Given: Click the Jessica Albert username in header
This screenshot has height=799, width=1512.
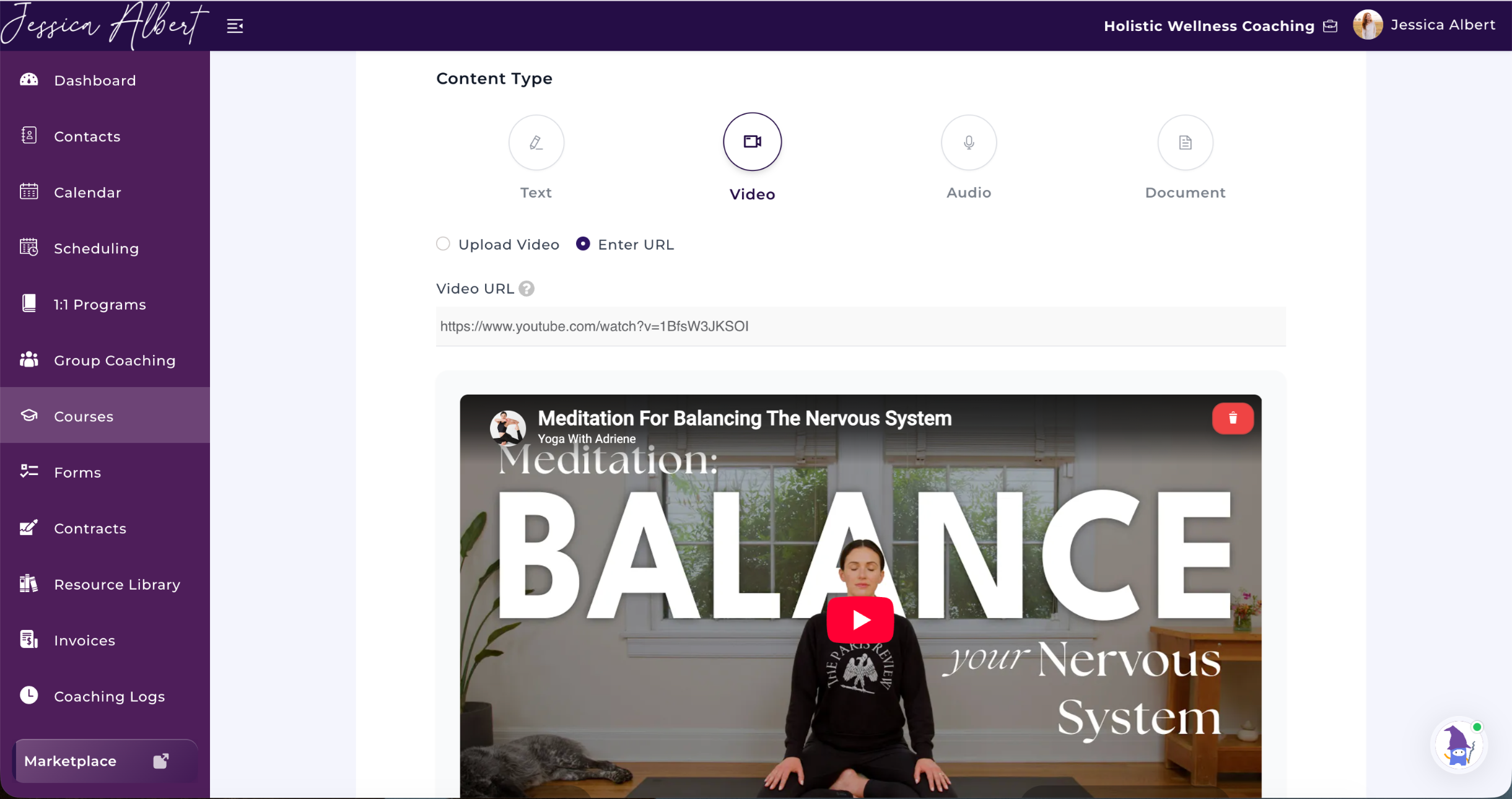Looking at the screenshot, I should (1443, 25).
